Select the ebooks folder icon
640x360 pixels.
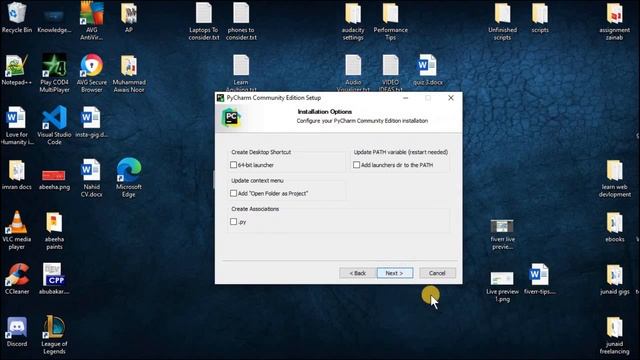tap(615, 227)
